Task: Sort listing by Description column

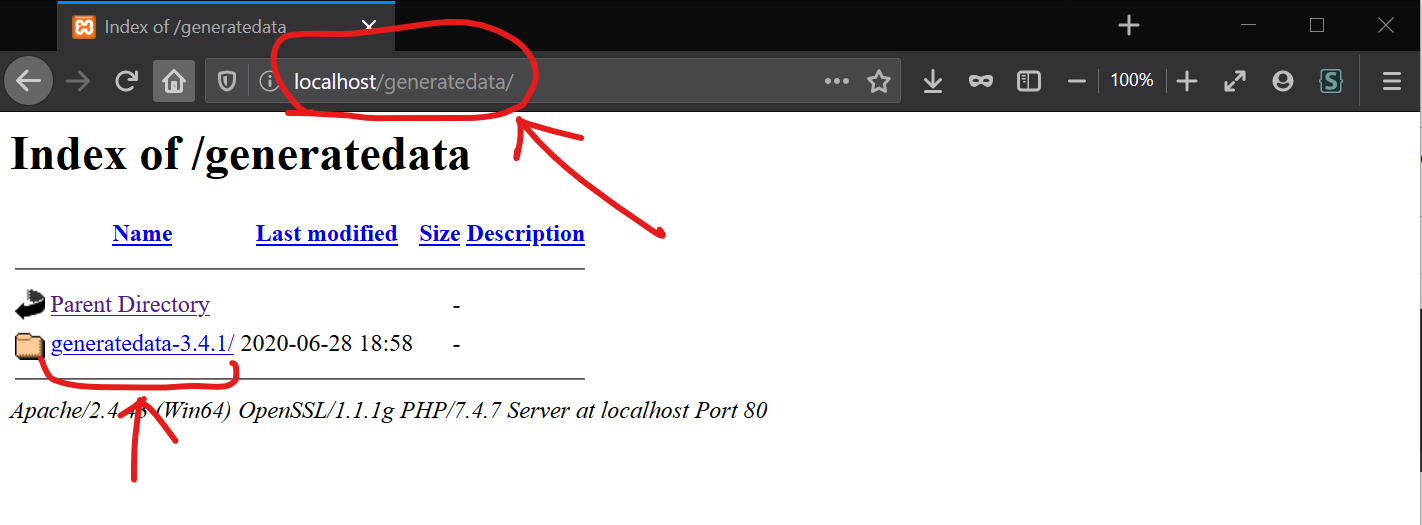Action: coord(525,233)
